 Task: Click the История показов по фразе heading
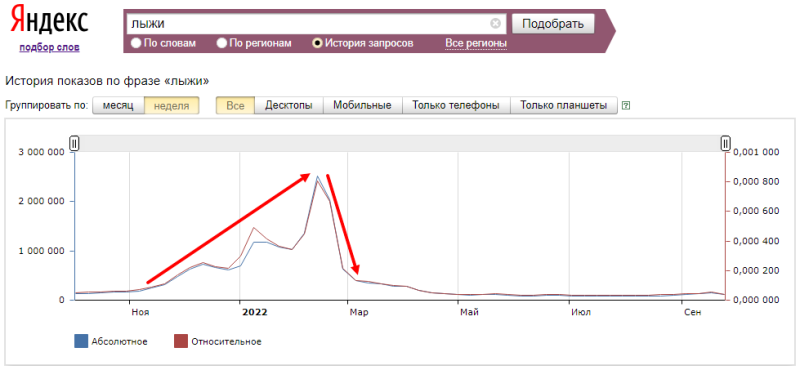coord(107,81)
